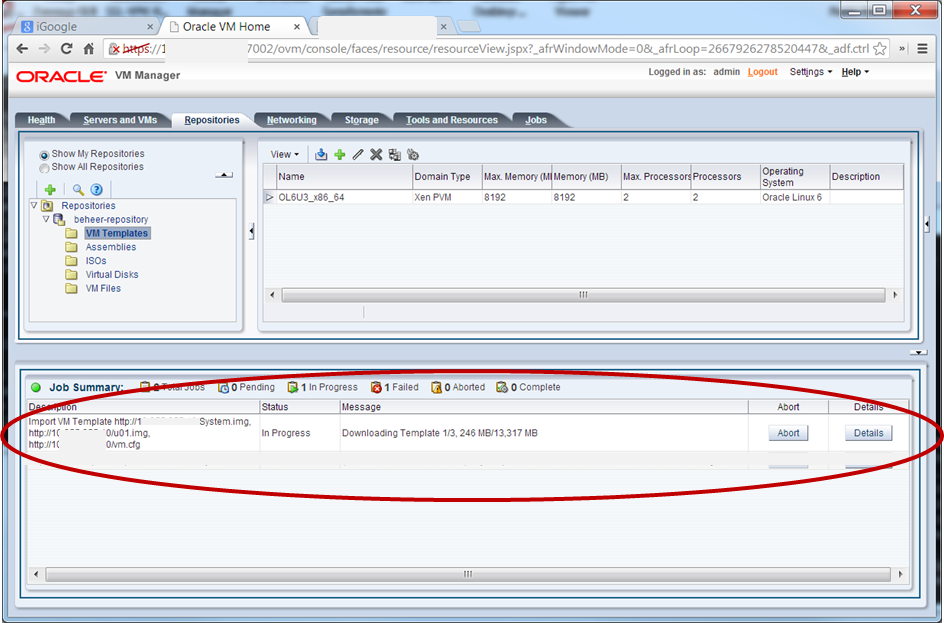This screenshot has width=944, height=623.
Task: Click green plus above repository tree
Action: (50, 190)
